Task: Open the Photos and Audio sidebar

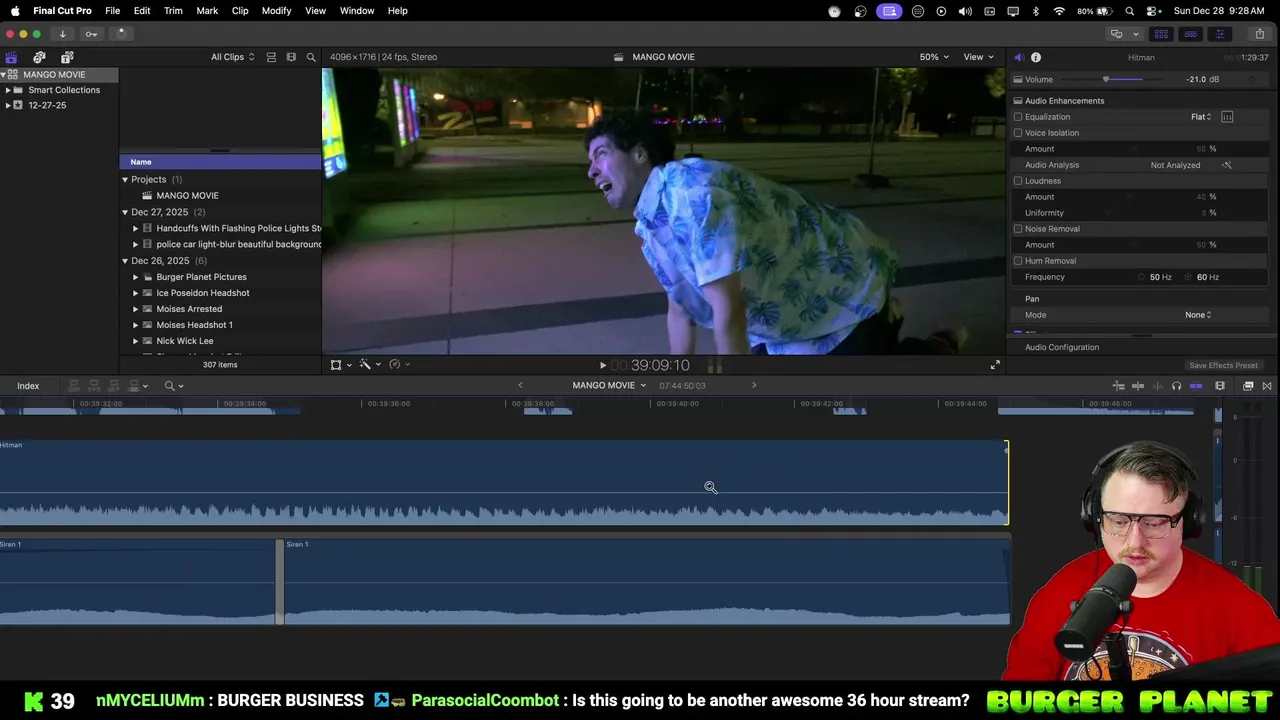Action: 39,57
